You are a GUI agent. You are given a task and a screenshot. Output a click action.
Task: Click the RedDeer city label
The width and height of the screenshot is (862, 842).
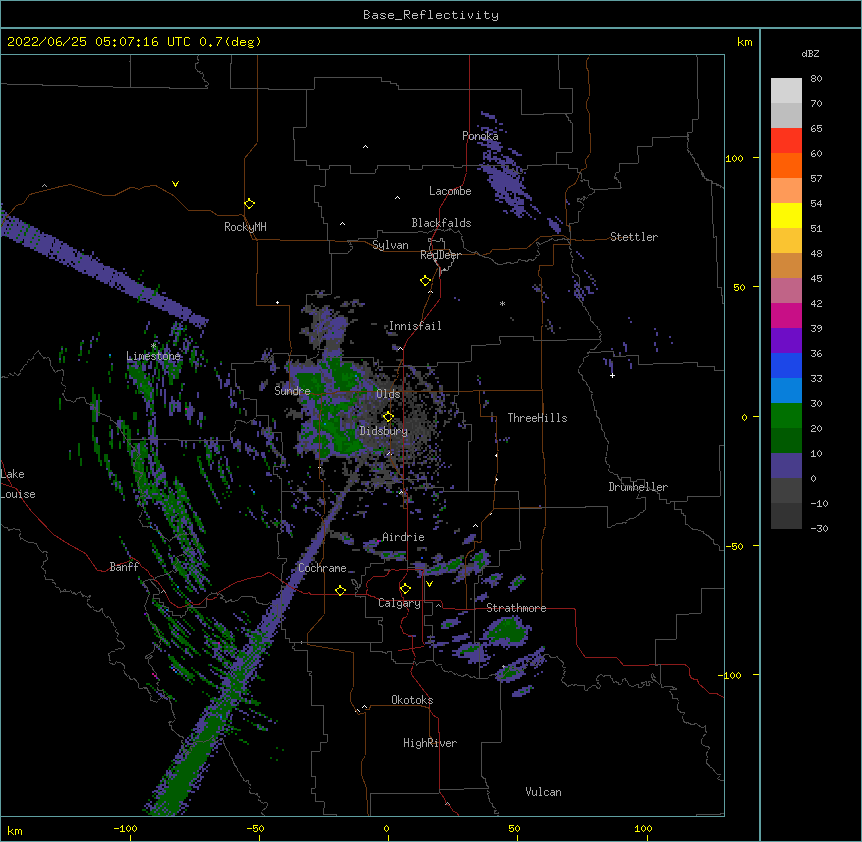(440, 255)
